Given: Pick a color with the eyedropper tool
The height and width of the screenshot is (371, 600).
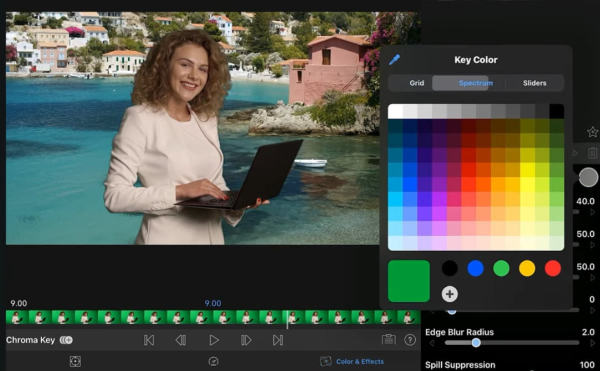Looking at the screenshot, I should pyautogui.click(x=394, y=60).
